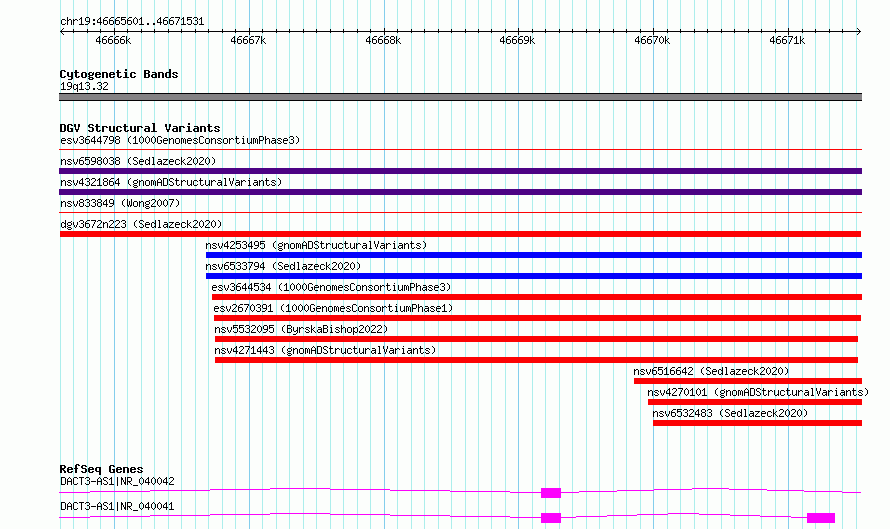Click the thin esv3644798 red line
Screen dimensions: 890x529
click(460, 150)
